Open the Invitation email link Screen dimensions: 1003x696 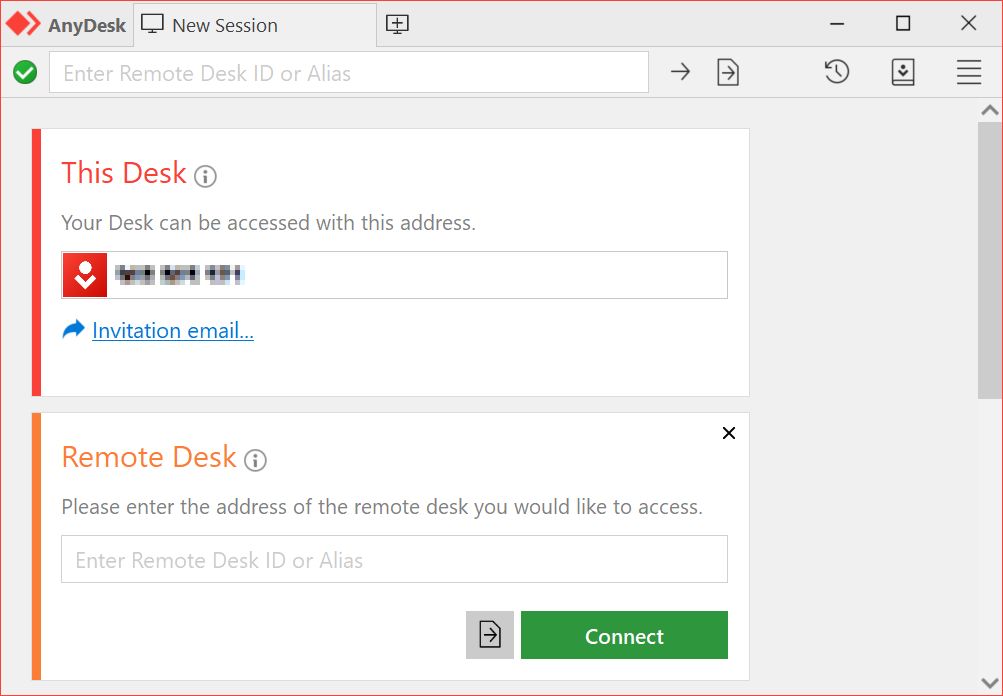(173, 330)
